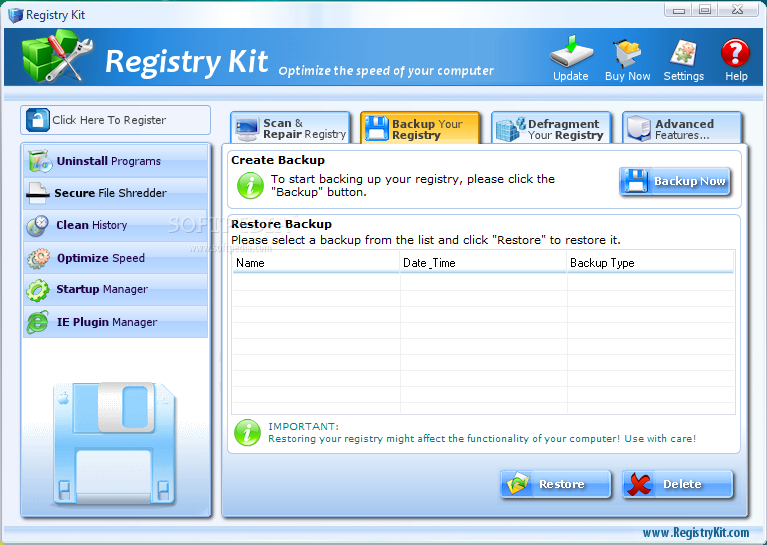The width and height of the screenshot is (767, 545).
Task: Click the floppy icon on Backup Now button
Action: [635, 181]
